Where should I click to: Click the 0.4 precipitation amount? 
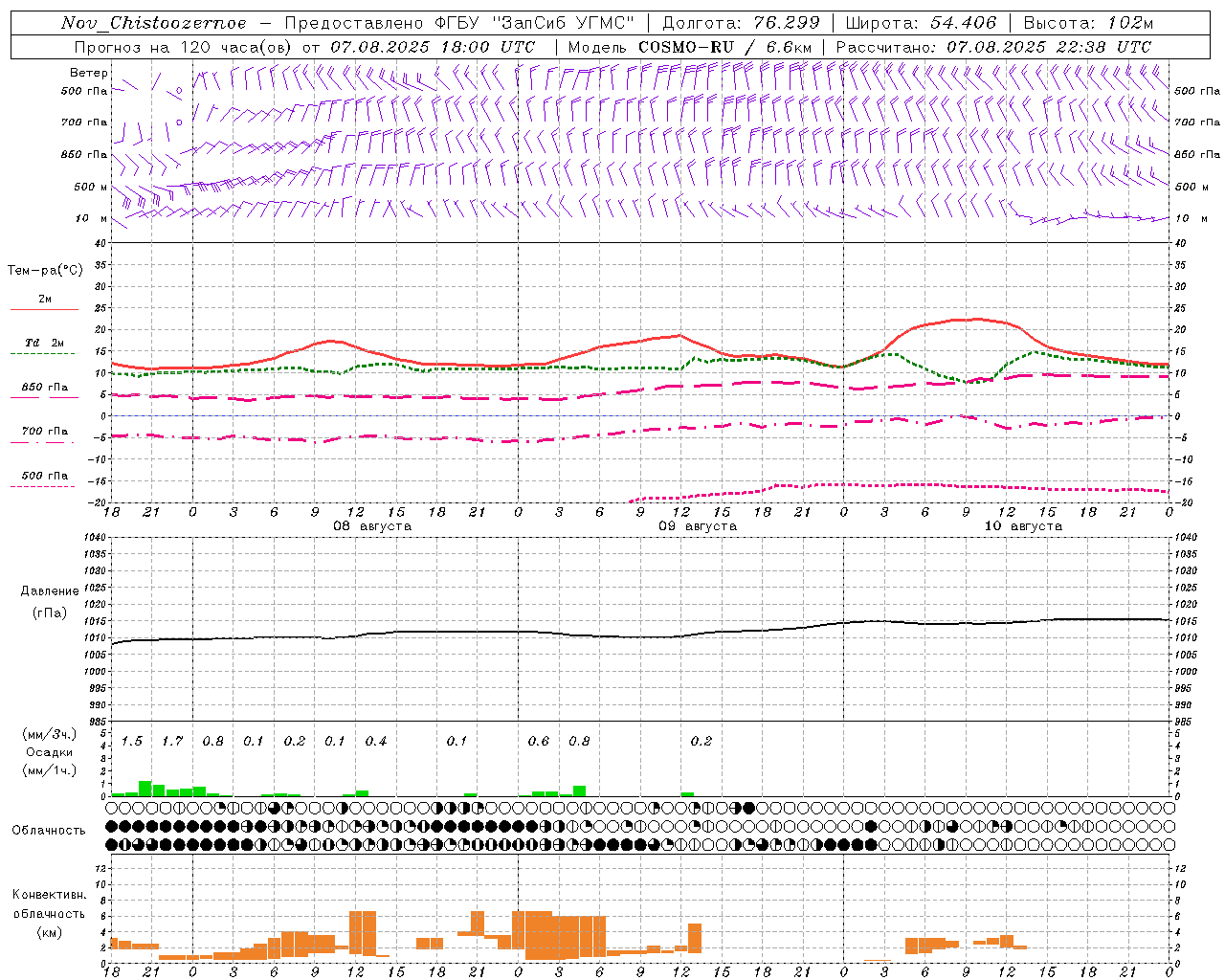point(376,742)
